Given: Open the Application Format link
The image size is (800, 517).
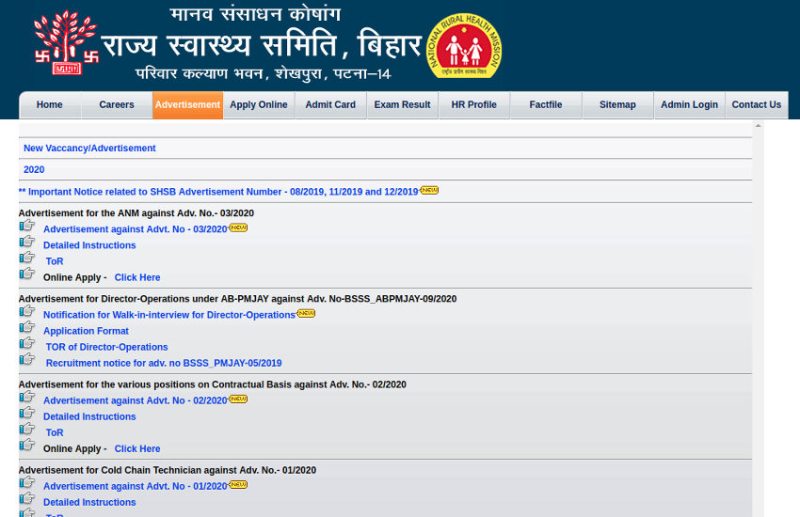Looking at the screenshot, I should pyautogui.click(x=86, y=331).
